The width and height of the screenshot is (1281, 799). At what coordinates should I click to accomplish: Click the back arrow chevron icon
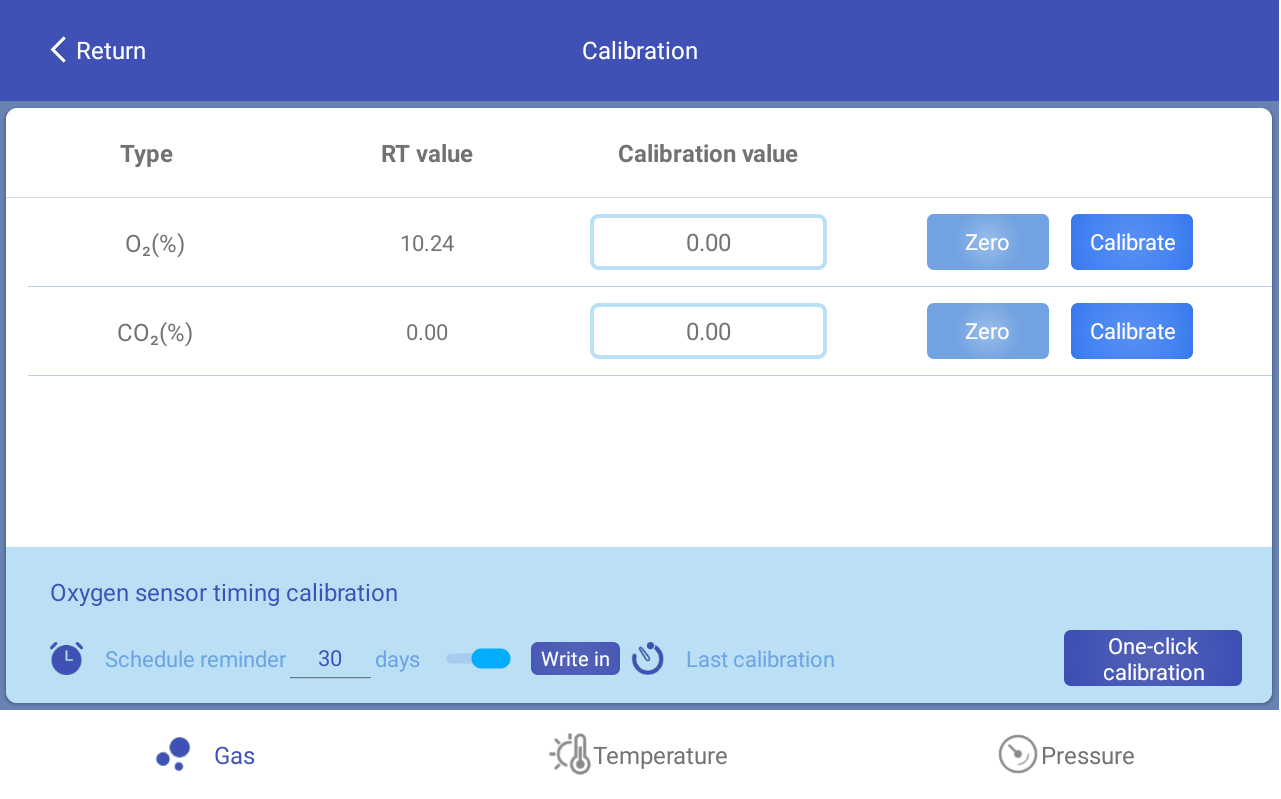(58, 50)
